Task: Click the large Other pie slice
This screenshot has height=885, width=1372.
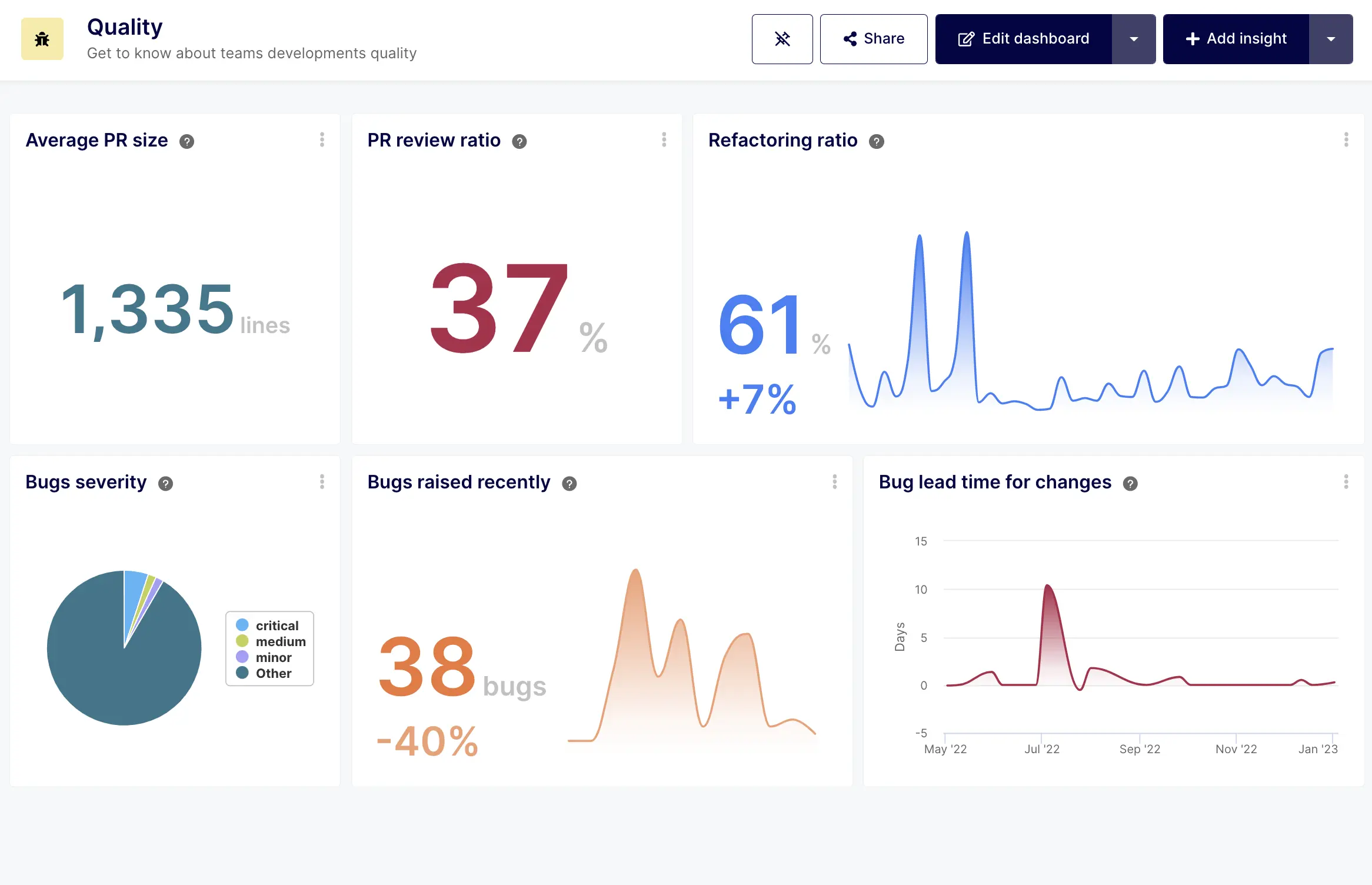Action: (x=106, y=665)
